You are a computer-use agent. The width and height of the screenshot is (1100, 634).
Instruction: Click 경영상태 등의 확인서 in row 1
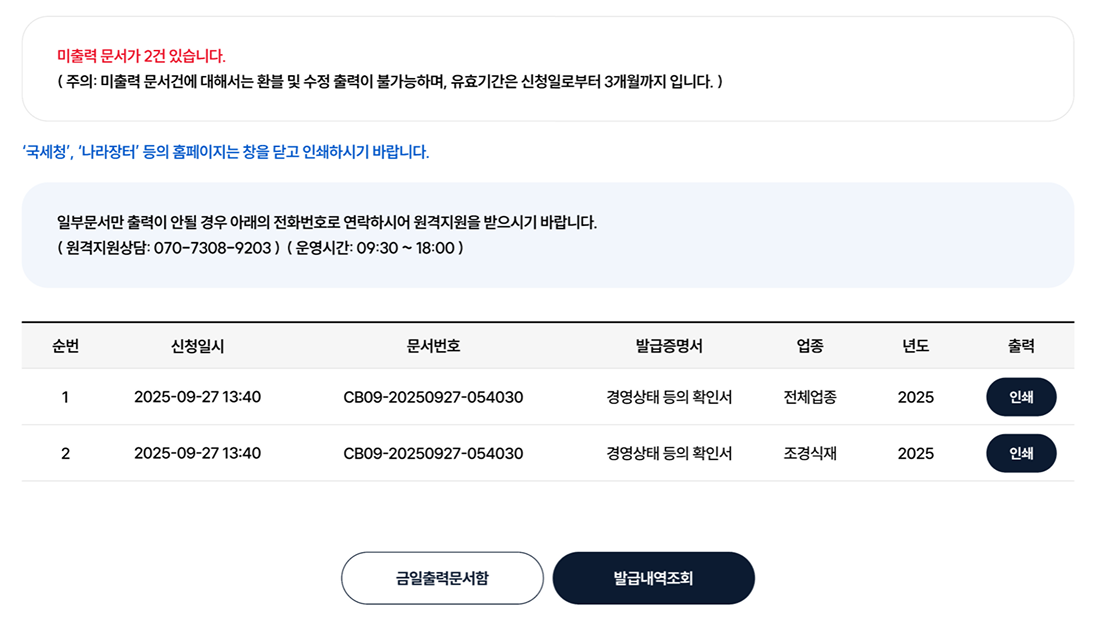pyautogui.click(x=669, y=397)
